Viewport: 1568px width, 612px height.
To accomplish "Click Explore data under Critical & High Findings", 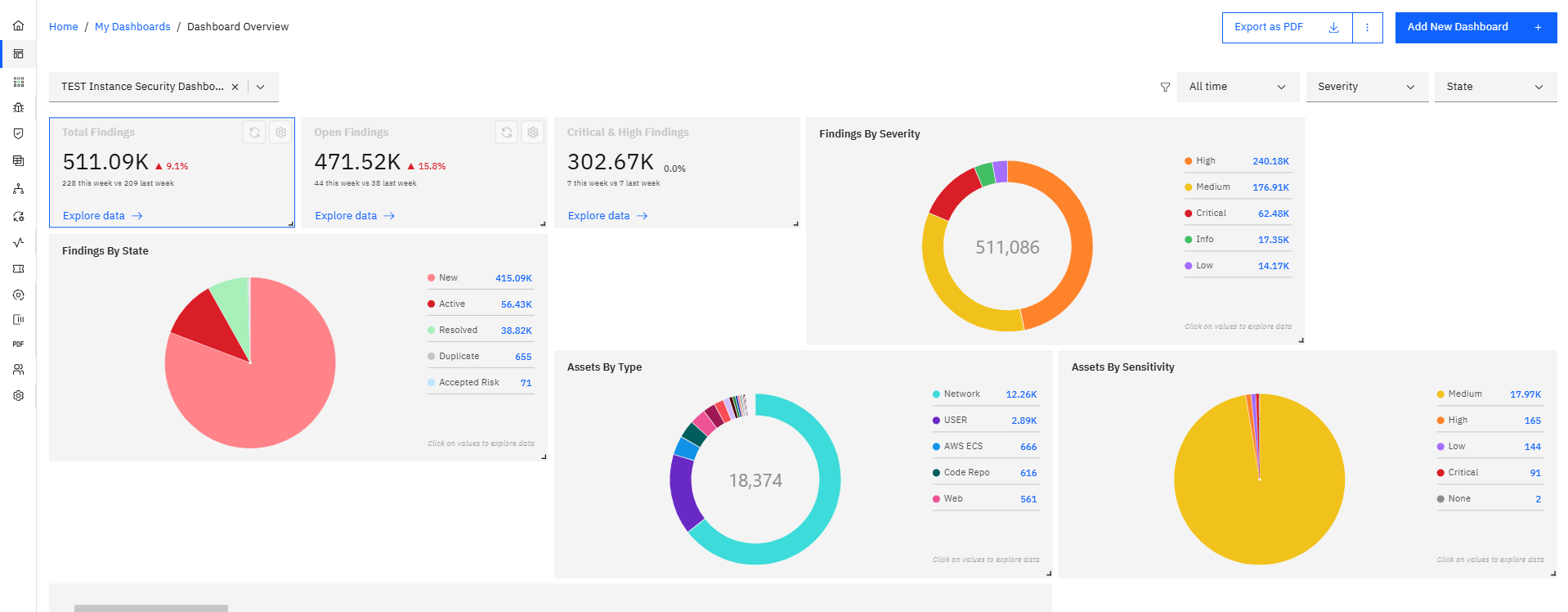I will pyautogui.click(x=607, y=216).
